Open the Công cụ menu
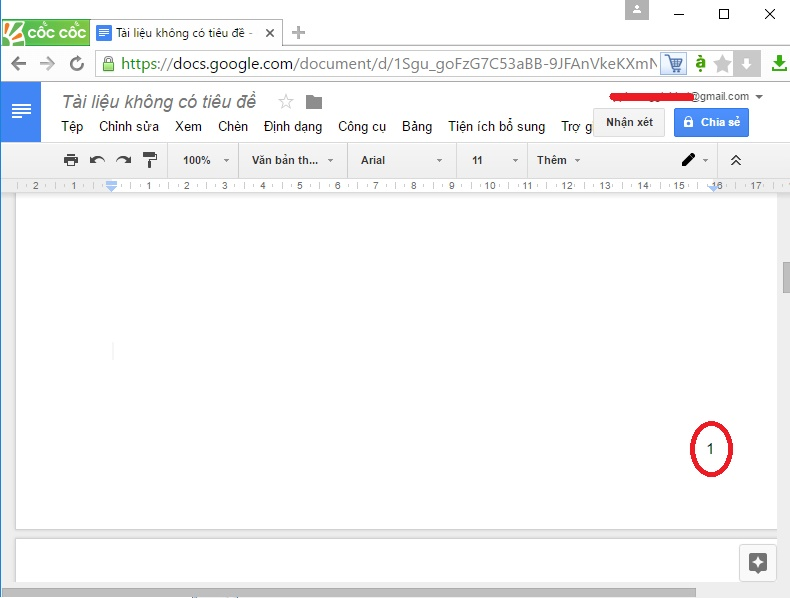This screenshot has width=790, height=598. 362,126
